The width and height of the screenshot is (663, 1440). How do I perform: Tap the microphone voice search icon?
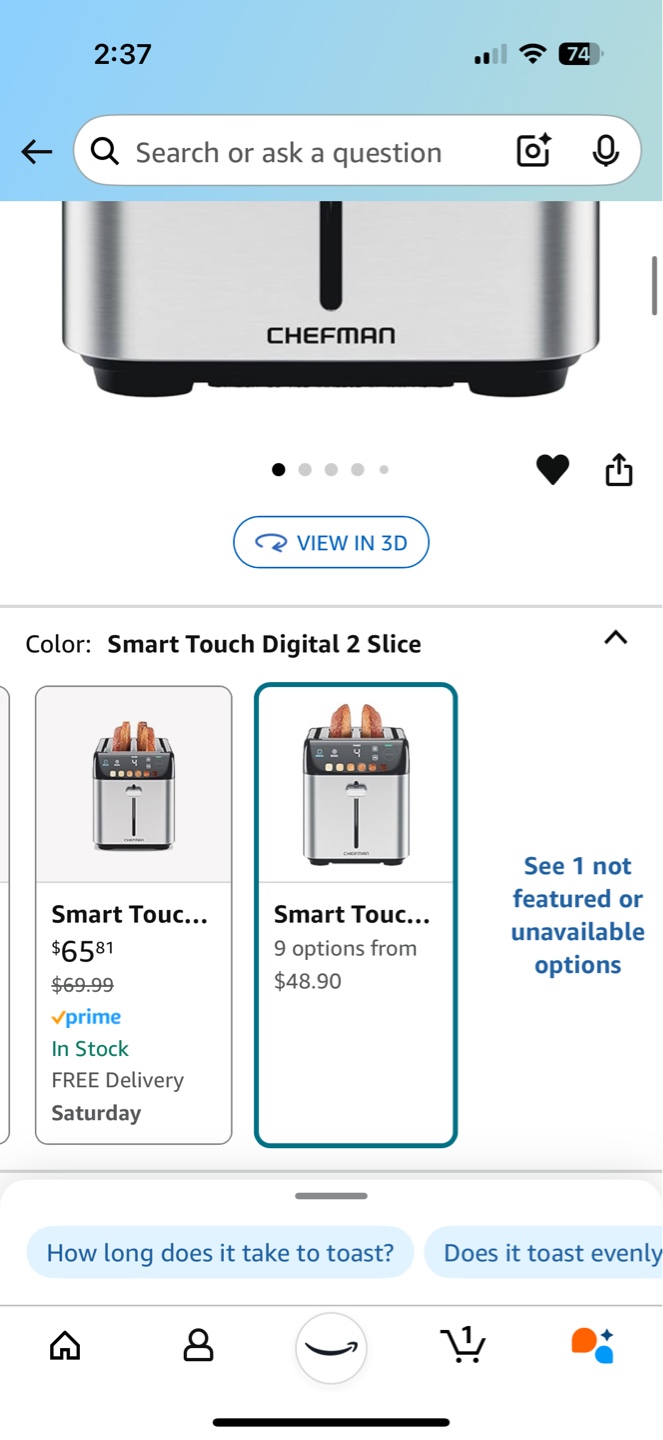click(x=604, y=151)
